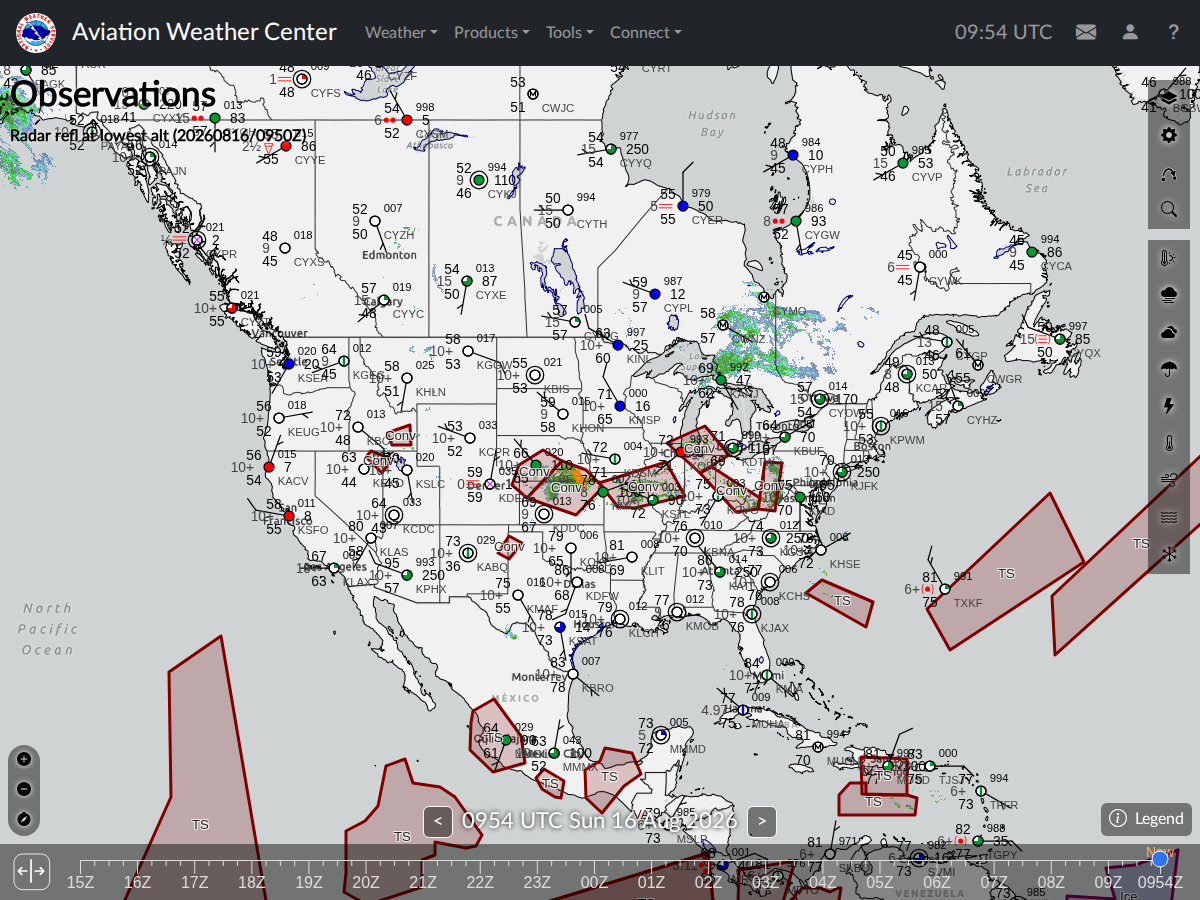Zoom out with the minus button

[x=24, y=789]
